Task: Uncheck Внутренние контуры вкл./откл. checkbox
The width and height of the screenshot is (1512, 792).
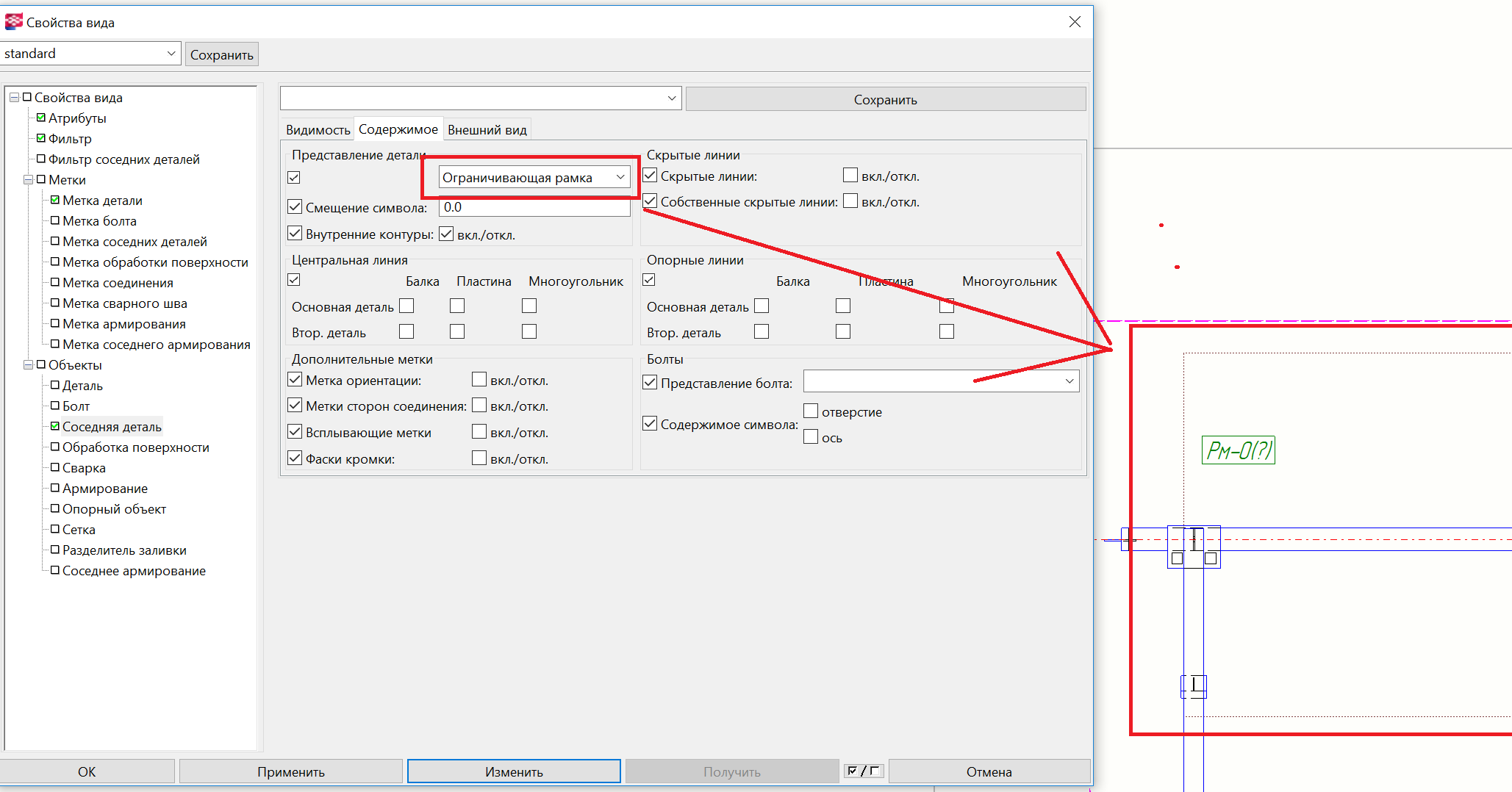Action: [446, 234]
